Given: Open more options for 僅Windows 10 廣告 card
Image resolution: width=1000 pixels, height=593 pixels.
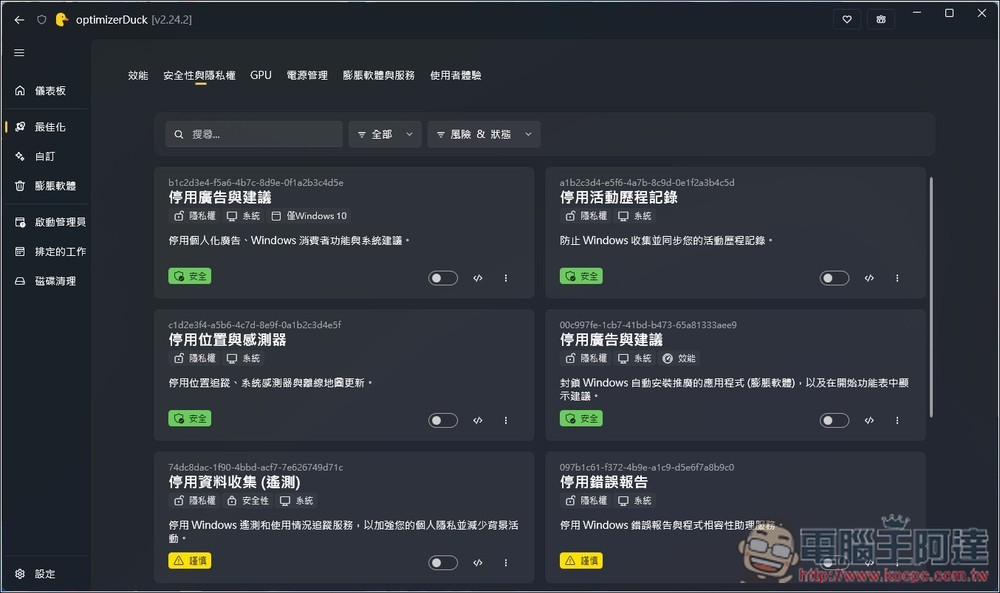Looking at the screenshot, I should pos(506,278).
